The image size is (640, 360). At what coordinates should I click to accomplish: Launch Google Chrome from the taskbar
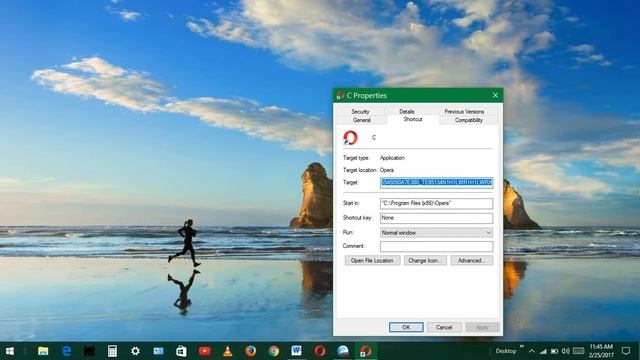point(274,351)
